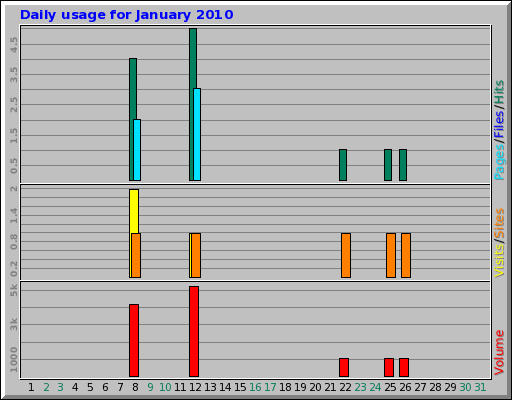Click day label '11' on the x-axis
The image size is (512, 400).
point(180,387)
